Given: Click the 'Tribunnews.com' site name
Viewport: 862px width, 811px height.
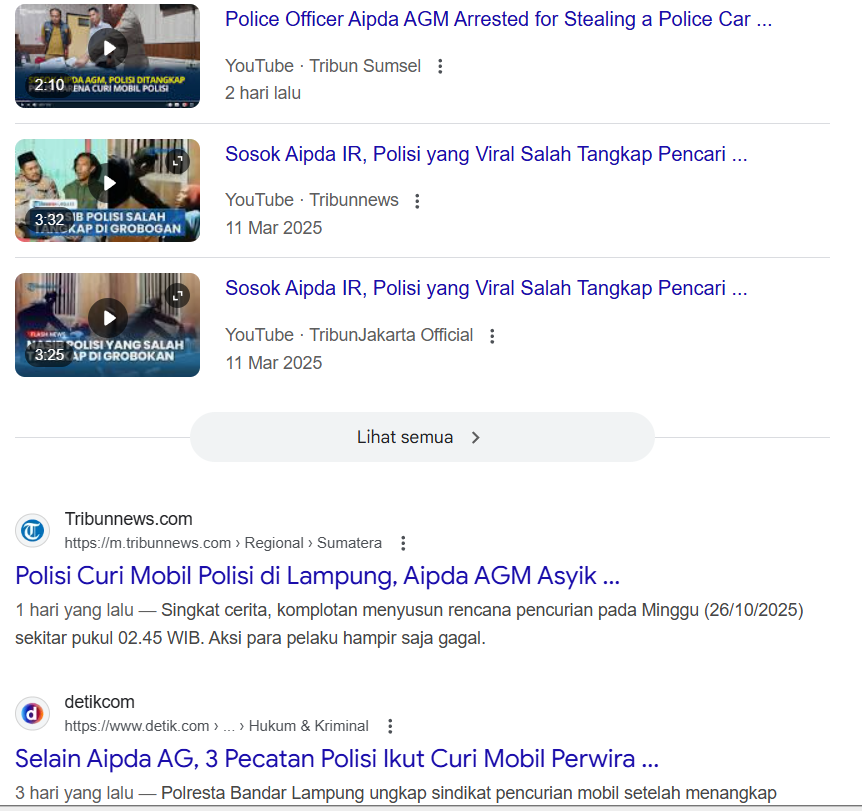Looking at the screenshot, I should (128, 519).
